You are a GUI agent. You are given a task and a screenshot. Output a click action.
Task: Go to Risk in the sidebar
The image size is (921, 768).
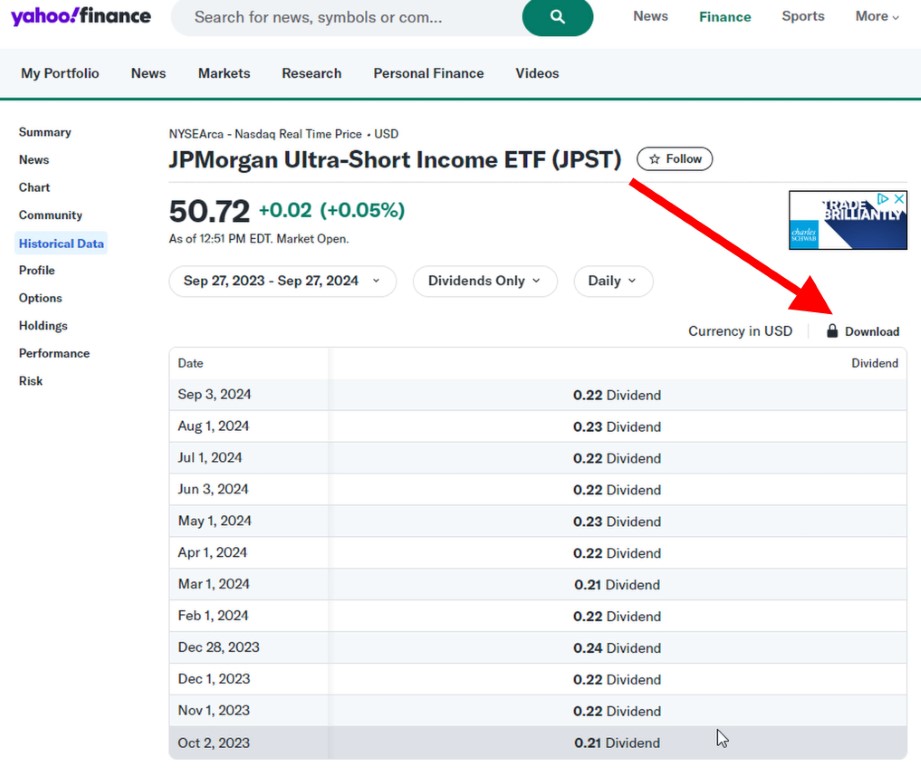31,380
